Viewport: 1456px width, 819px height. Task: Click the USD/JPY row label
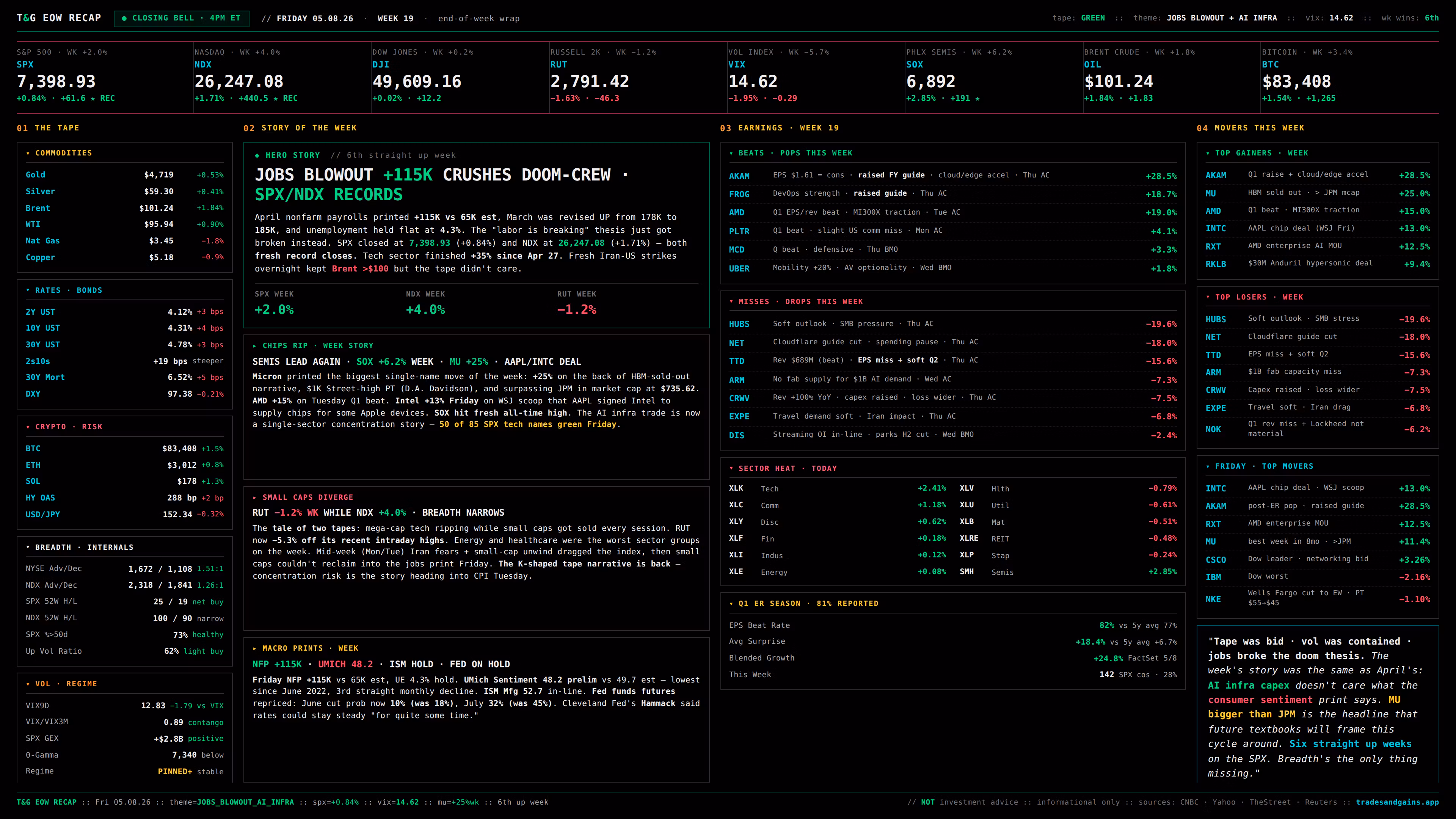pos(42,515)
